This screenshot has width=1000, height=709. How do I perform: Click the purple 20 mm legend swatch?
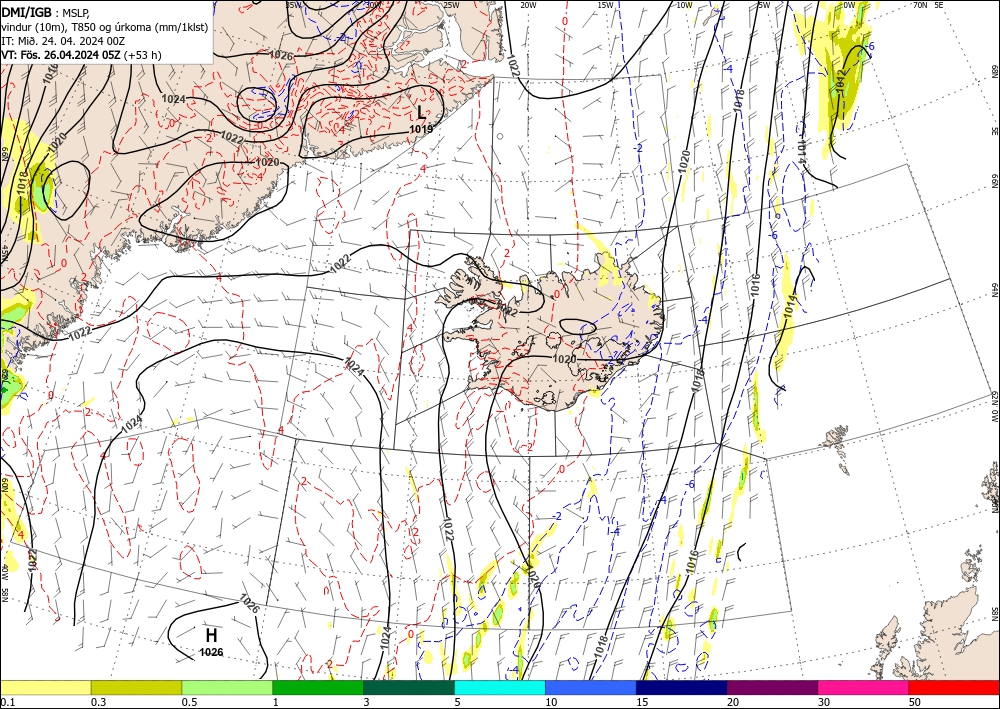[x=772, y=687]
